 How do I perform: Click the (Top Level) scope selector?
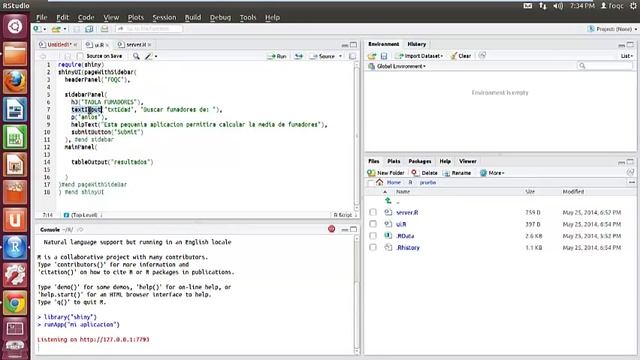pos(83,215)
